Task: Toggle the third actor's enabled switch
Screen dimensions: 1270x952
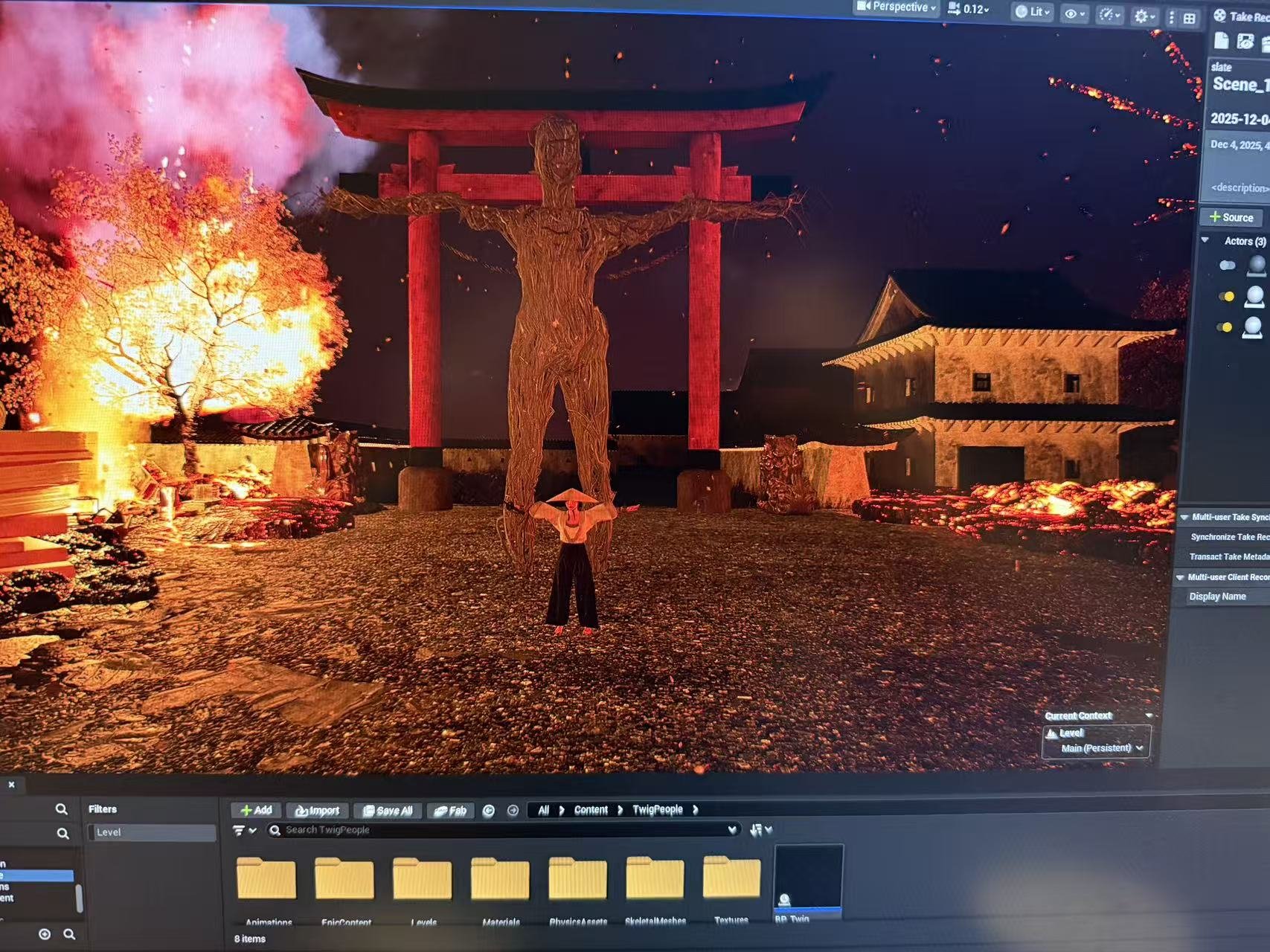Action: [x=1224, y=327]
